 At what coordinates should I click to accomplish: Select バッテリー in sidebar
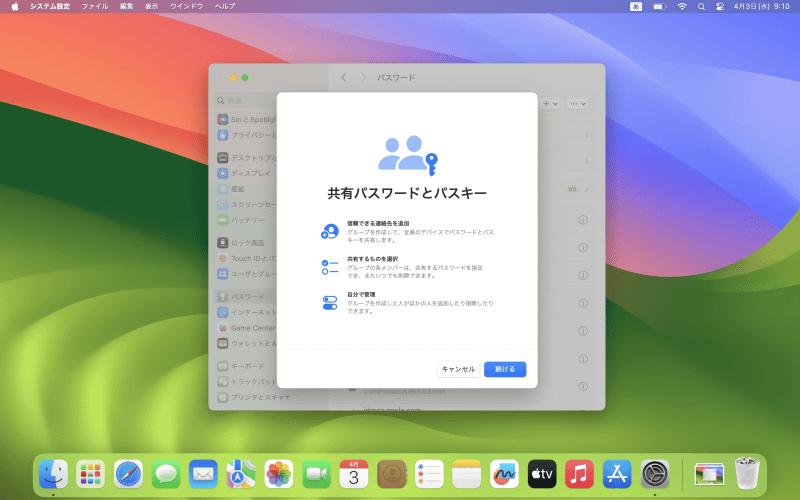247,220
